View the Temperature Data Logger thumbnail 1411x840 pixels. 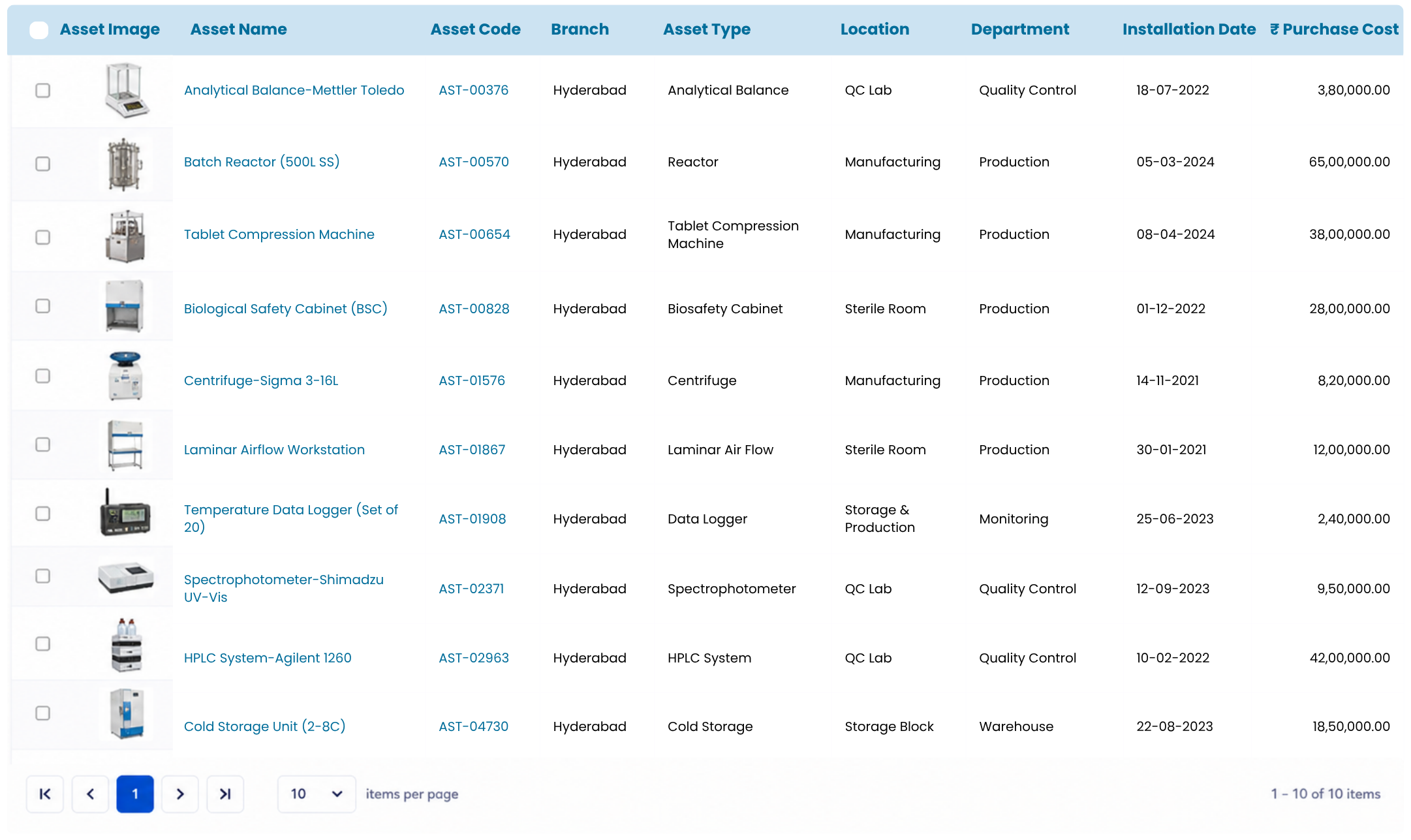[x=125, y=513]
